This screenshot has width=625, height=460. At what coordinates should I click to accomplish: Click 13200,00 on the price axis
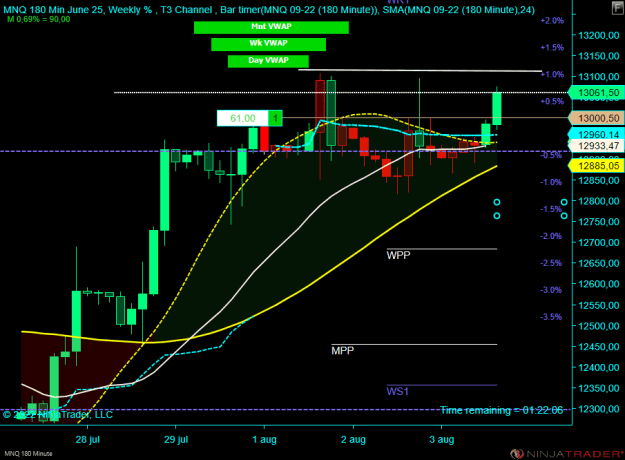(x=599, y=35)
